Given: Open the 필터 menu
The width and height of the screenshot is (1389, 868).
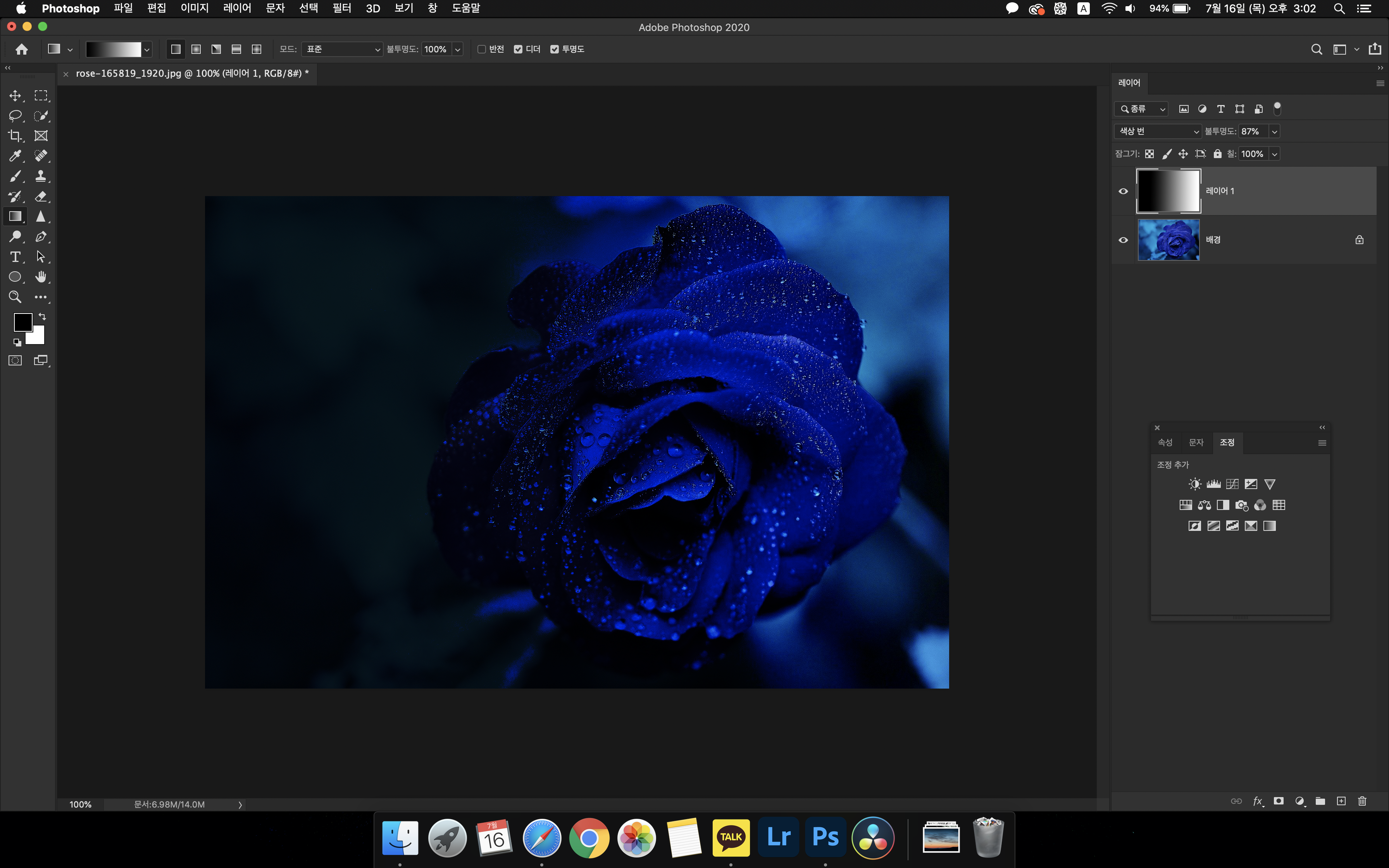Looking at the screenshot, I should 341,8.
